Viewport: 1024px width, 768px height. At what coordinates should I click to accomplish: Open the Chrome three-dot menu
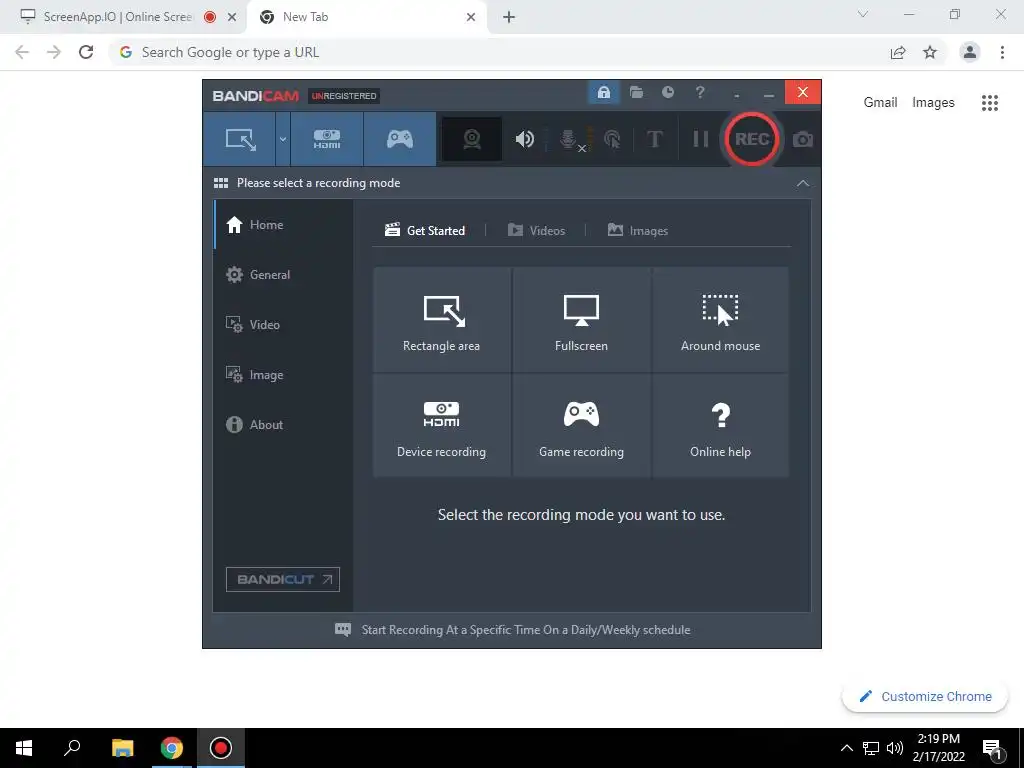(1002, 52)
